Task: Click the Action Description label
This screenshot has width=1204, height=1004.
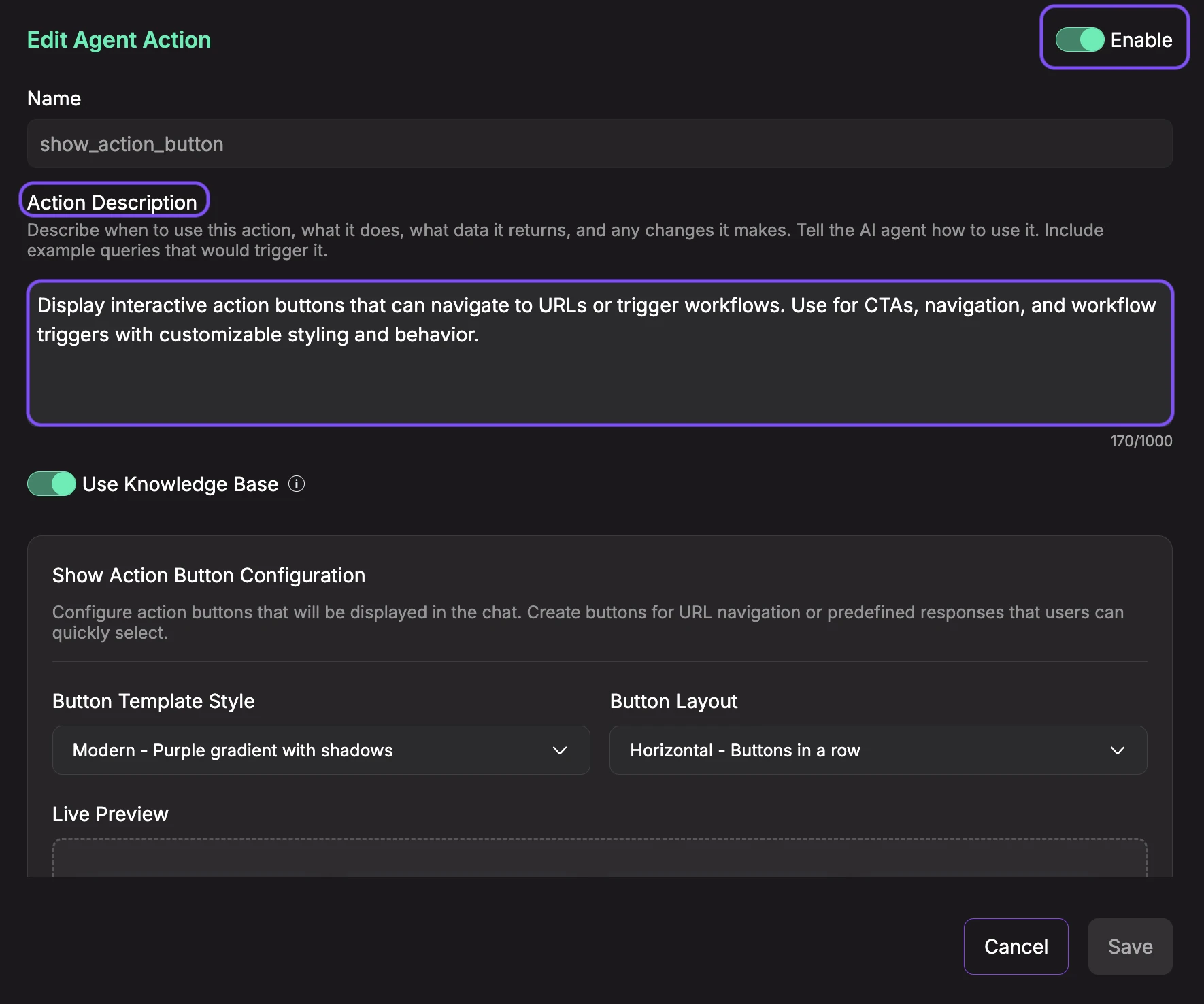Action: (x=112, y=201)
